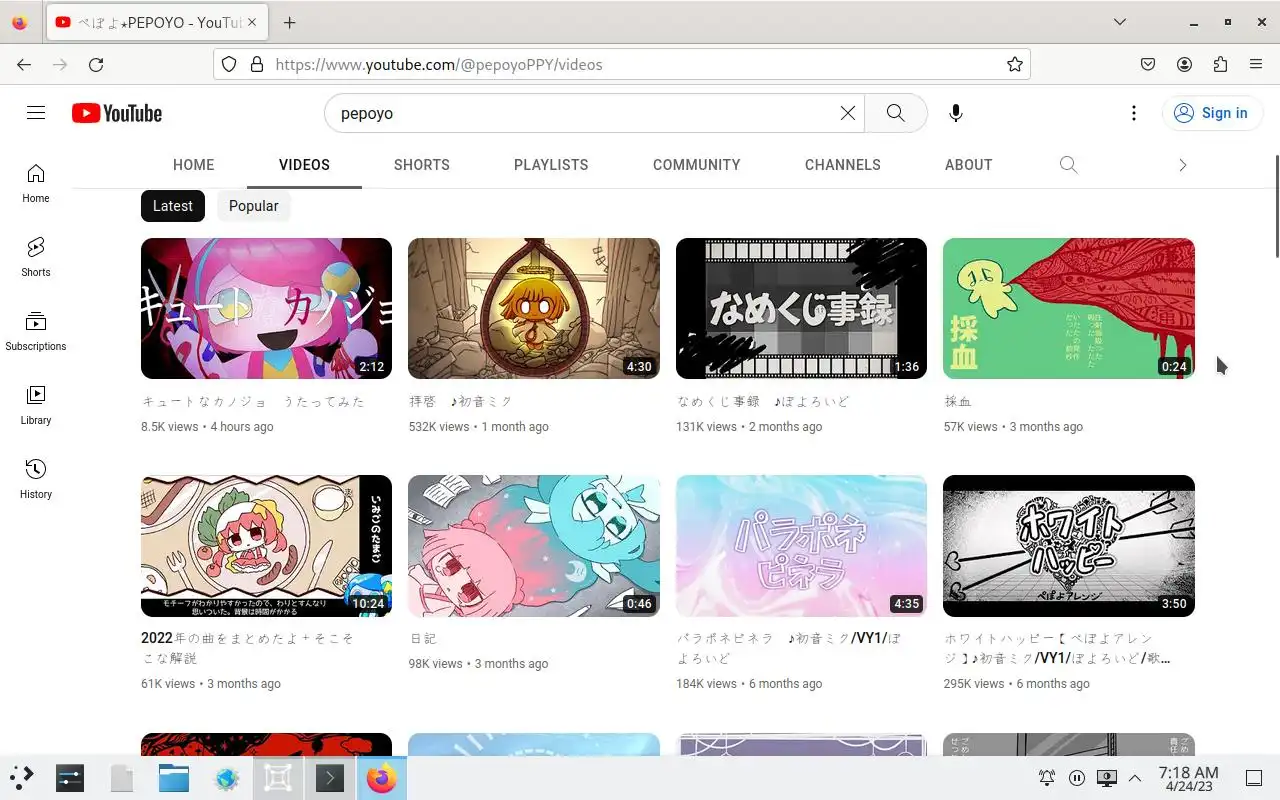Open video title なめくじ事録 ♪ぼよろいど

click(763, 401)
